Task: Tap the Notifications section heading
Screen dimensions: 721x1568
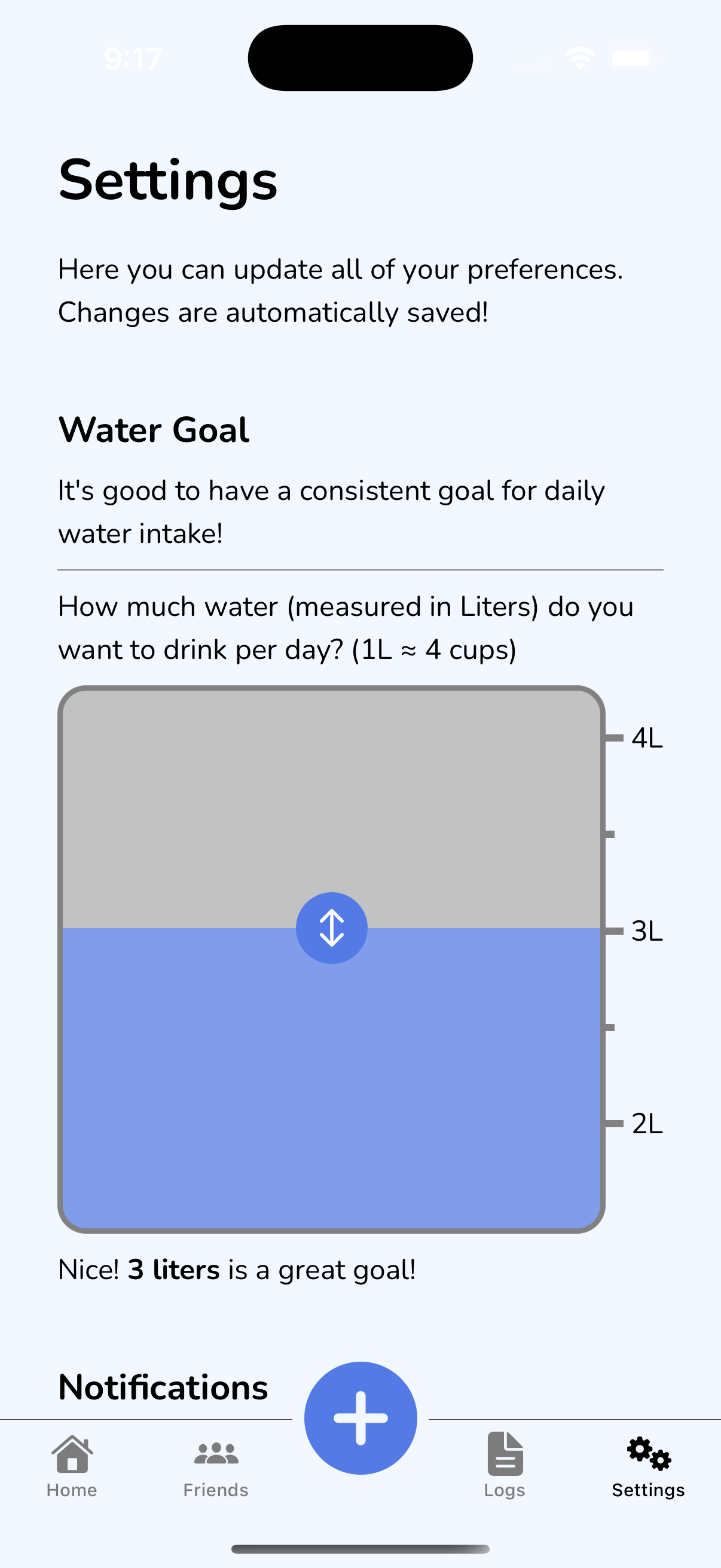Action: point(163,1388)
